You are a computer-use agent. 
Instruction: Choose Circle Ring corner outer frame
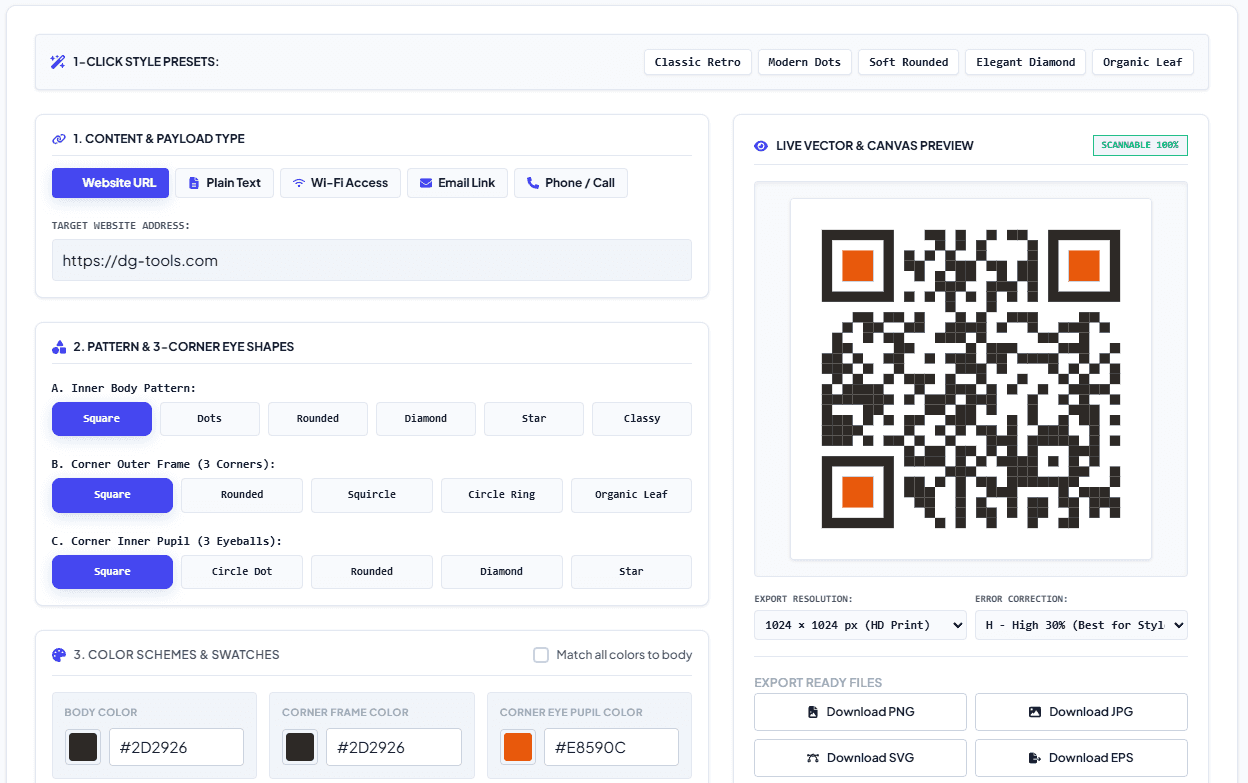[x=502, y=495]
